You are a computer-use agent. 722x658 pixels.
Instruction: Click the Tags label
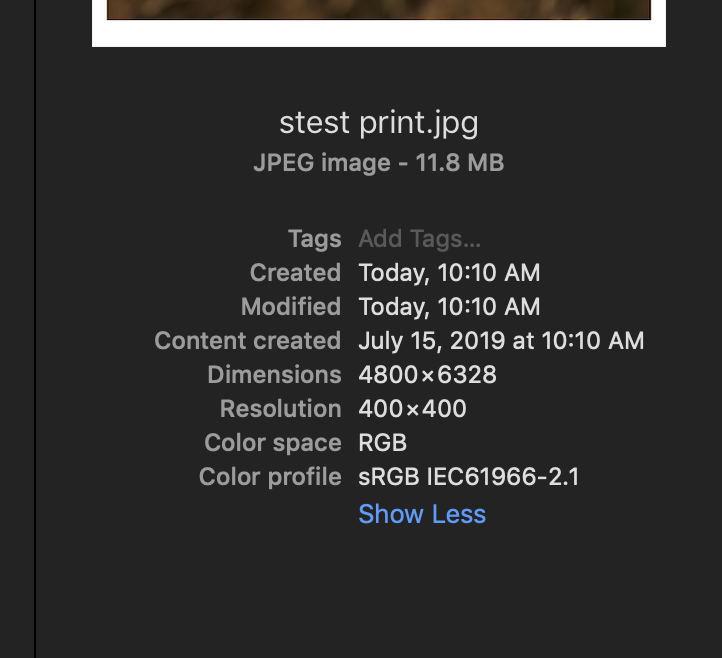click(x=314, y=239)
